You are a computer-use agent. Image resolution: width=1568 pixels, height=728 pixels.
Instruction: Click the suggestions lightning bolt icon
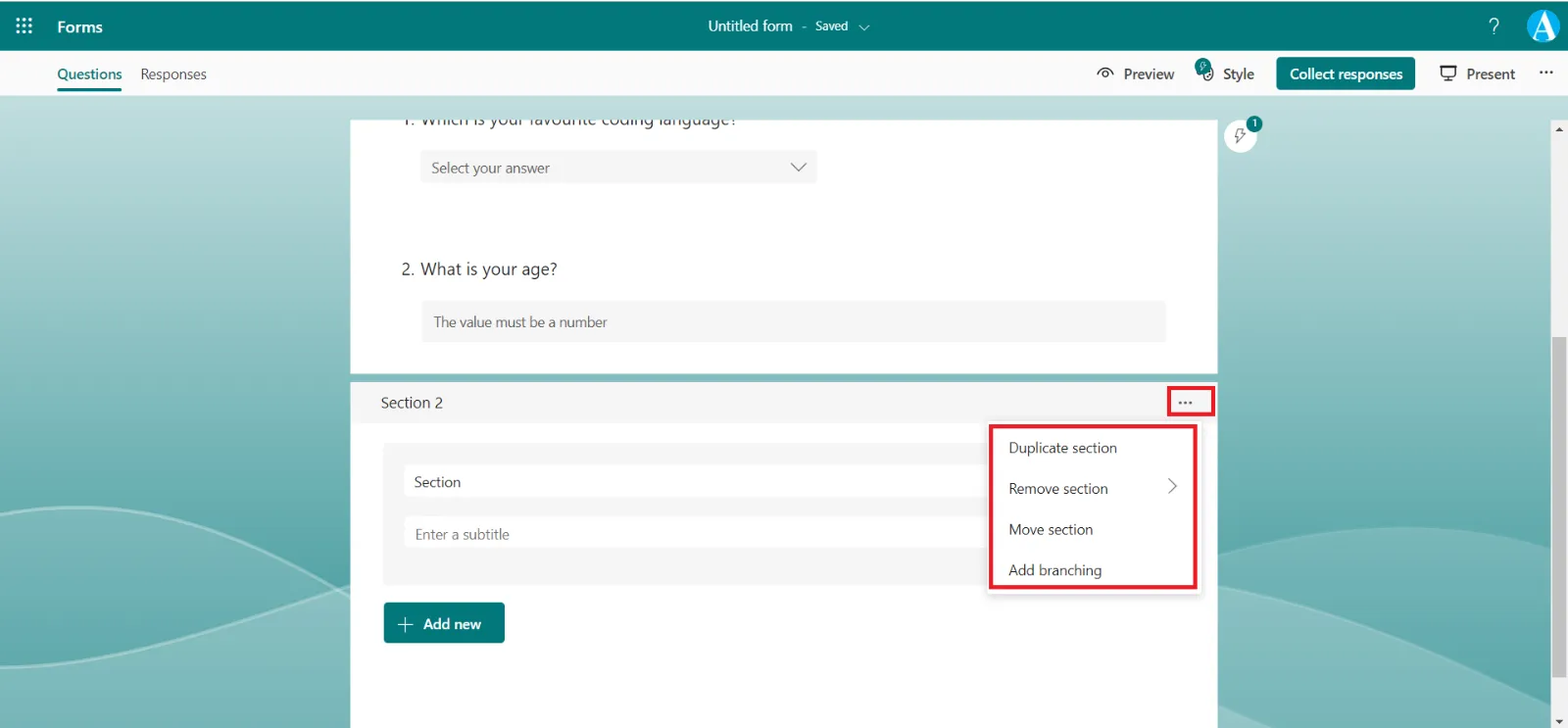[x=1241, y=135]
